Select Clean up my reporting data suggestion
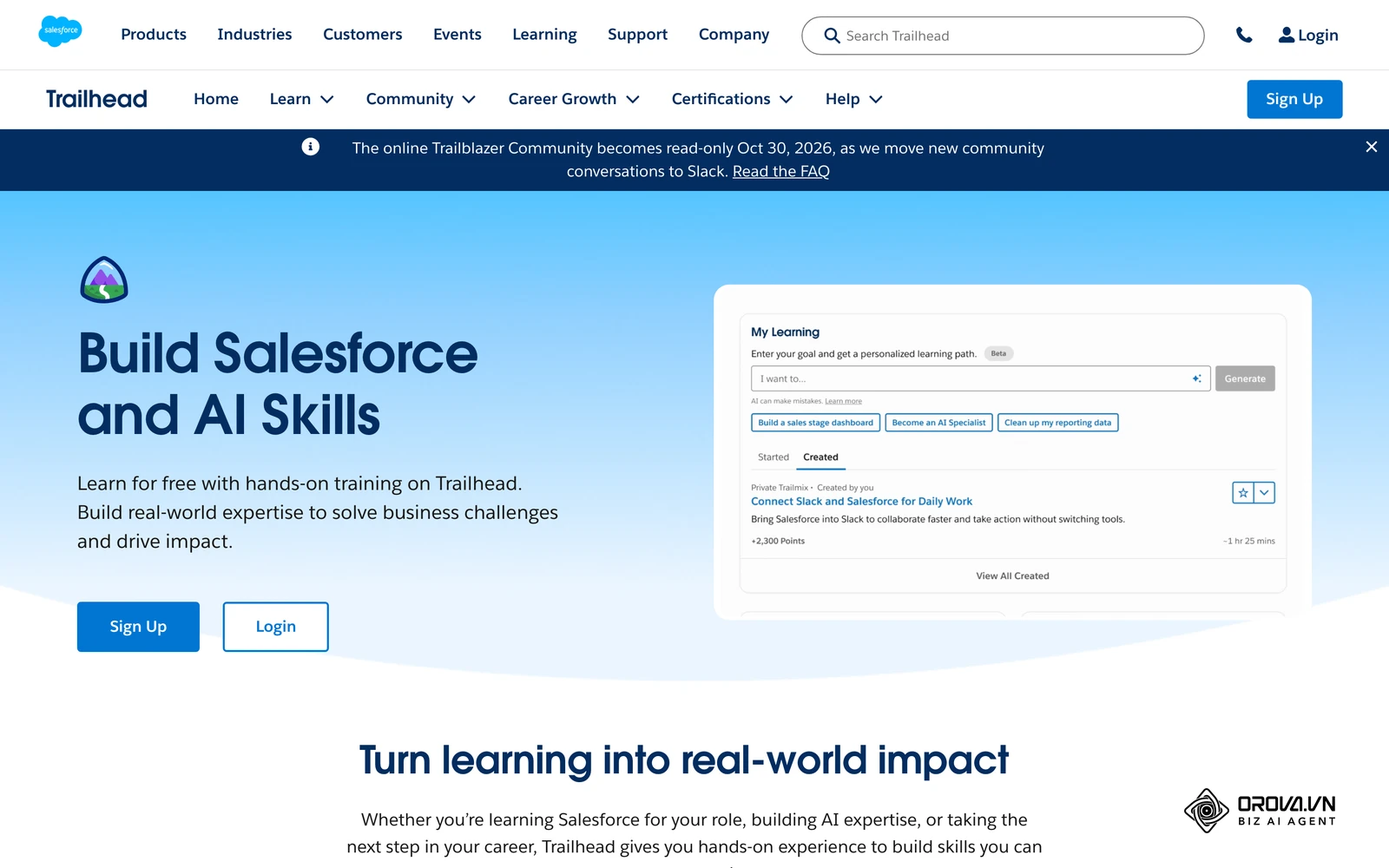Screen dimensions: 1389x868 pos(1057,423)
